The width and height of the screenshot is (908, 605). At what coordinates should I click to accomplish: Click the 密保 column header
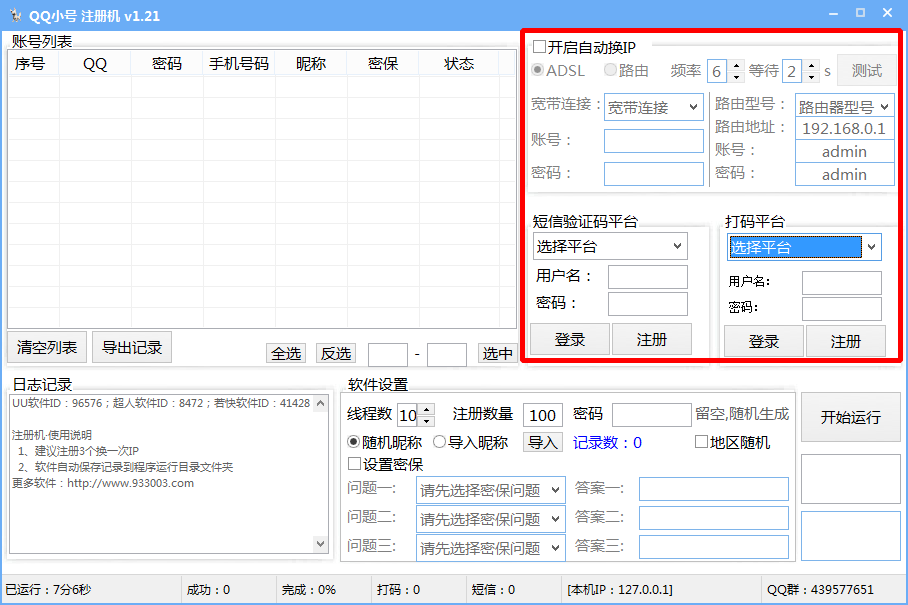[x=383, y=64]
